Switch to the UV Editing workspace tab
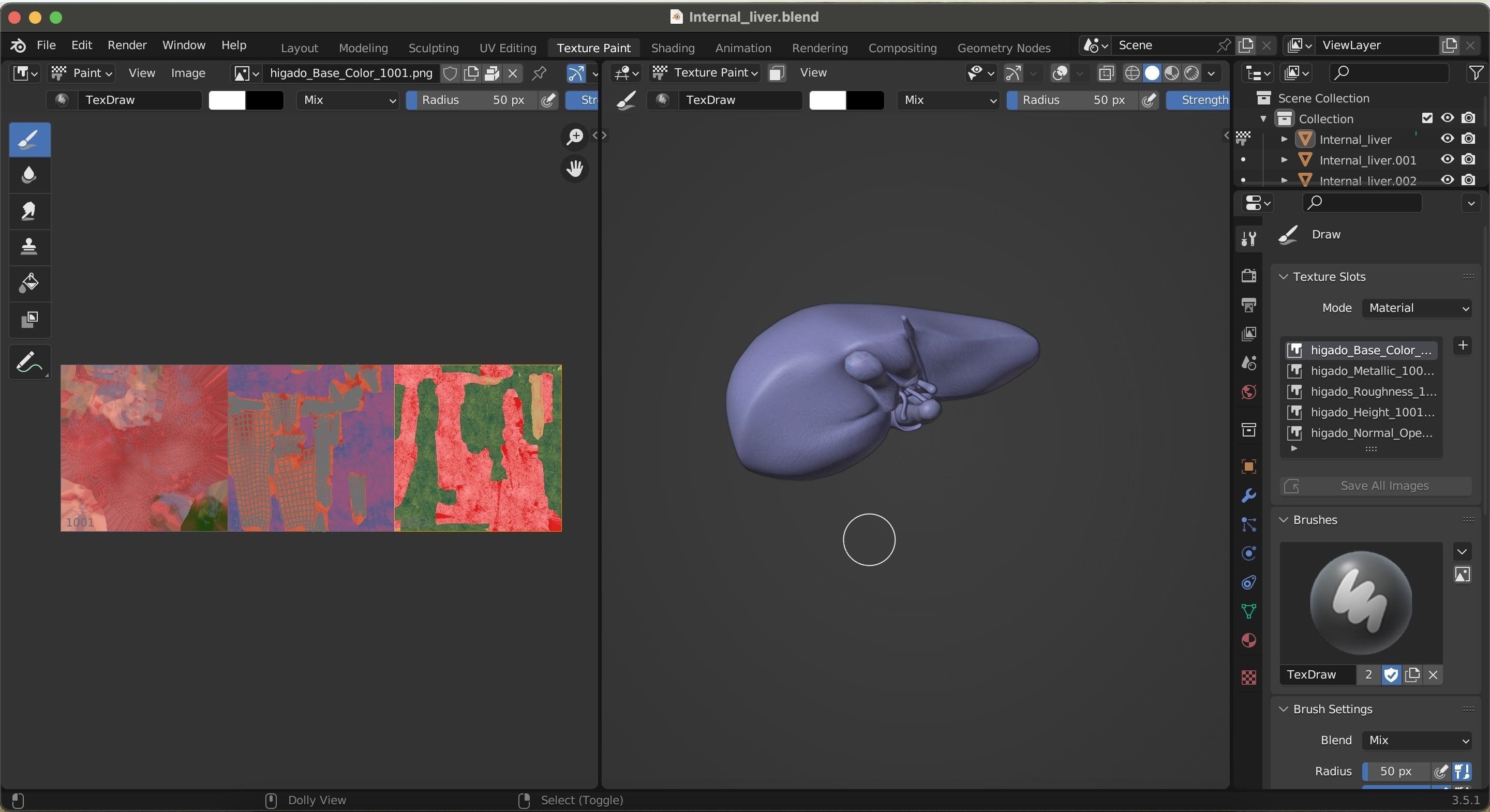Viewport: 1490px width, 812px height. 508,48
